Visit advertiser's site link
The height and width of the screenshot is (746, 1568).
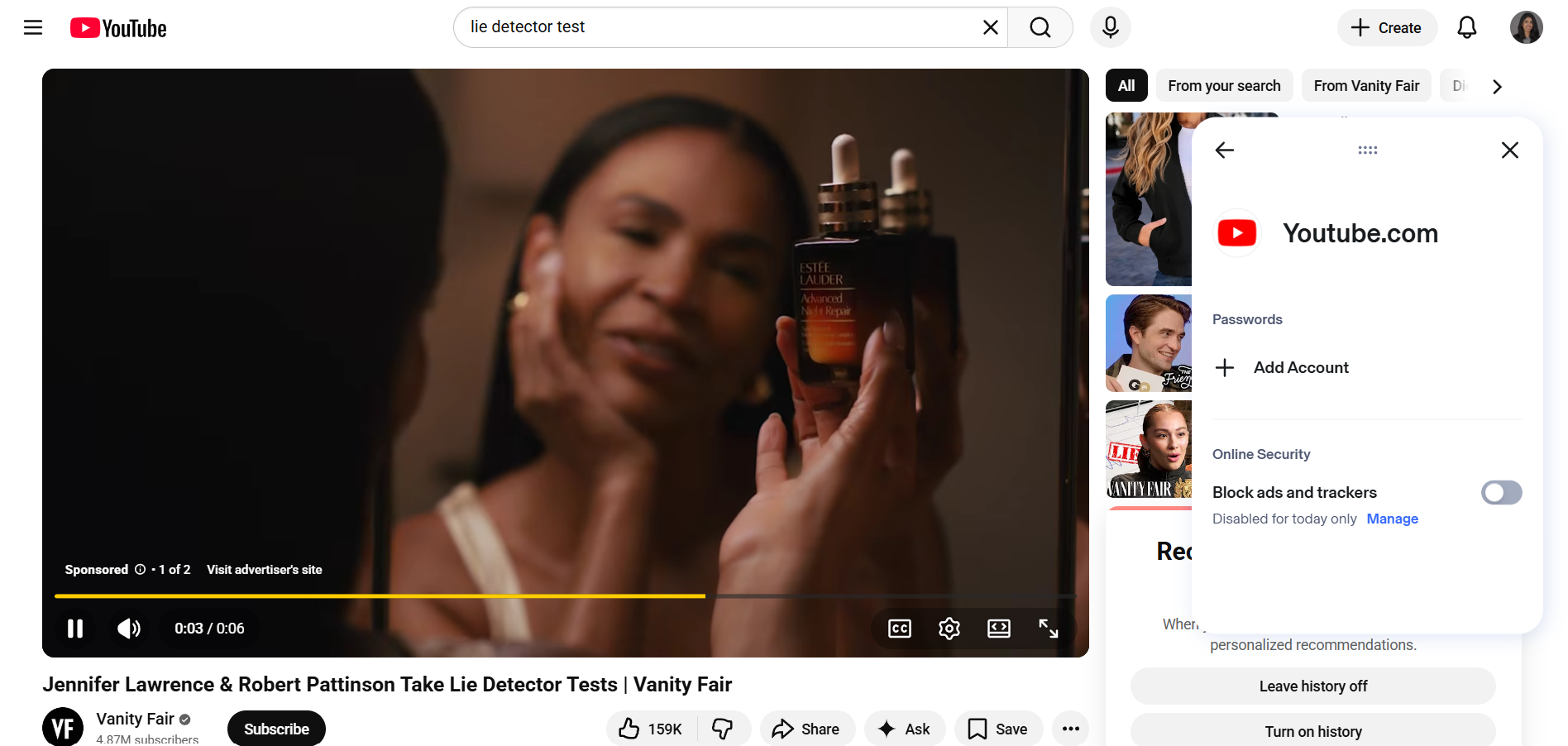[264, 569]
